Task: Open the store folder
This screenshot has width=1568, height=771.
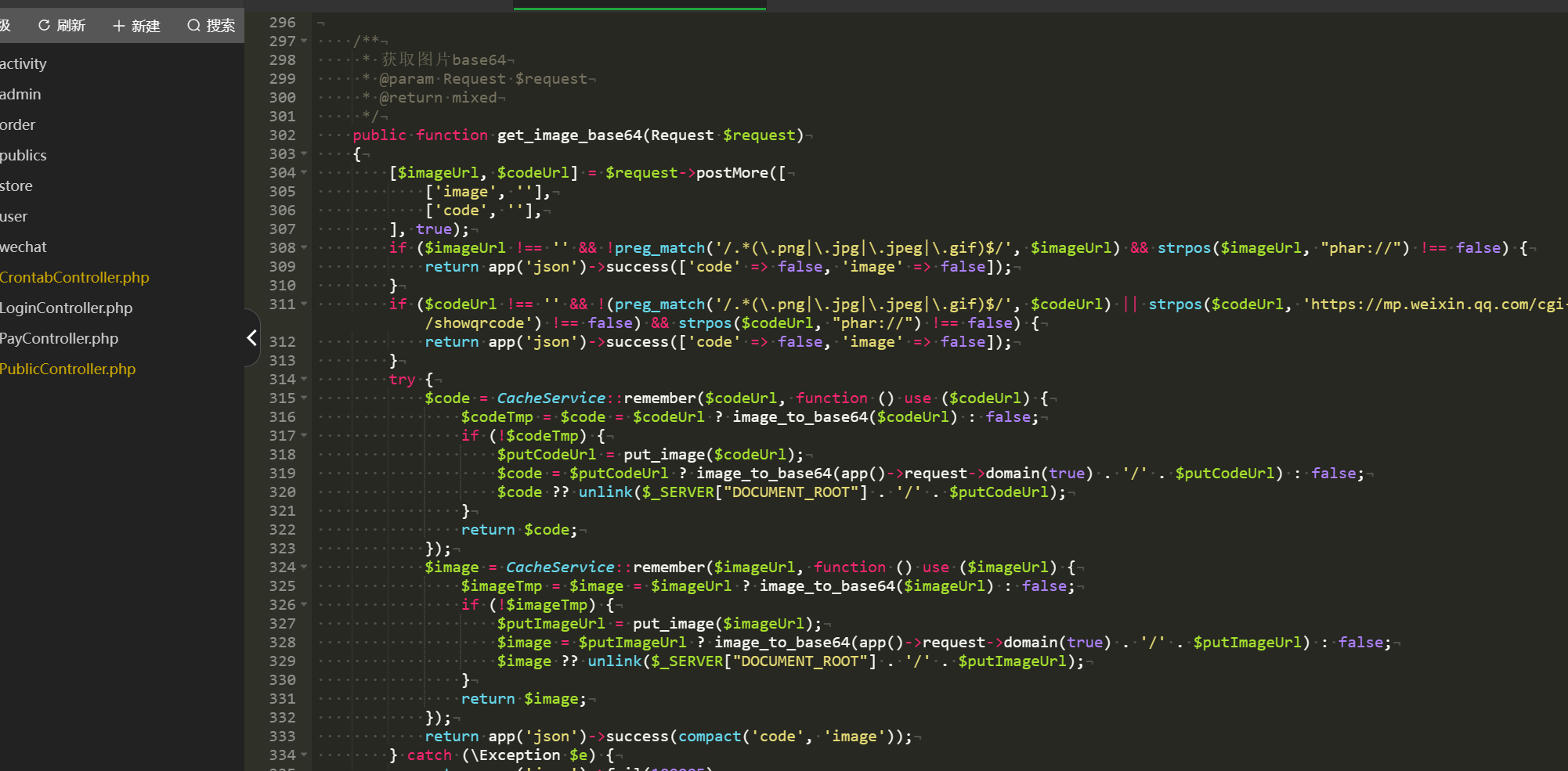Action: coord(16,186)
